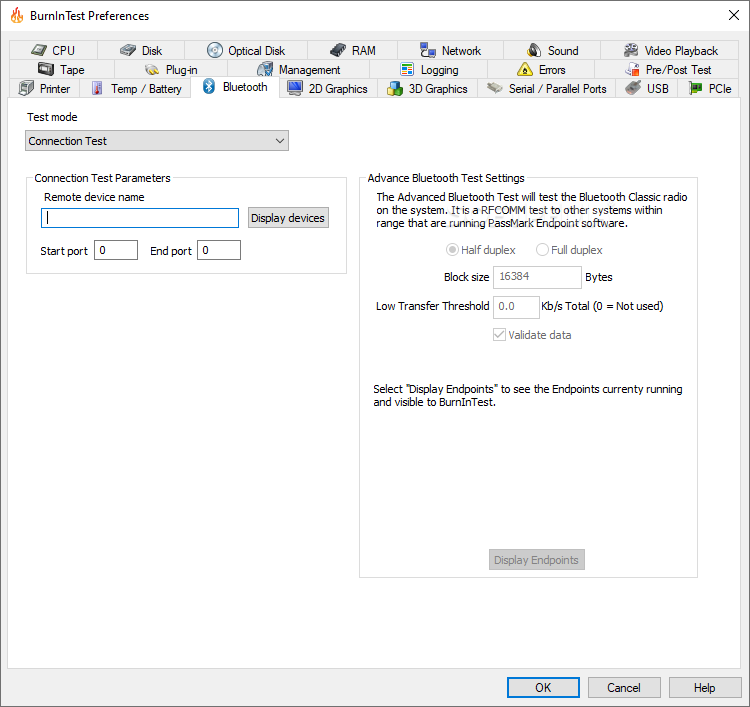Open the Pre/Post Test tab
Image resolution: width=750 pixels, height=707 pixels.
pyautogui.click(x=667, y=69)
